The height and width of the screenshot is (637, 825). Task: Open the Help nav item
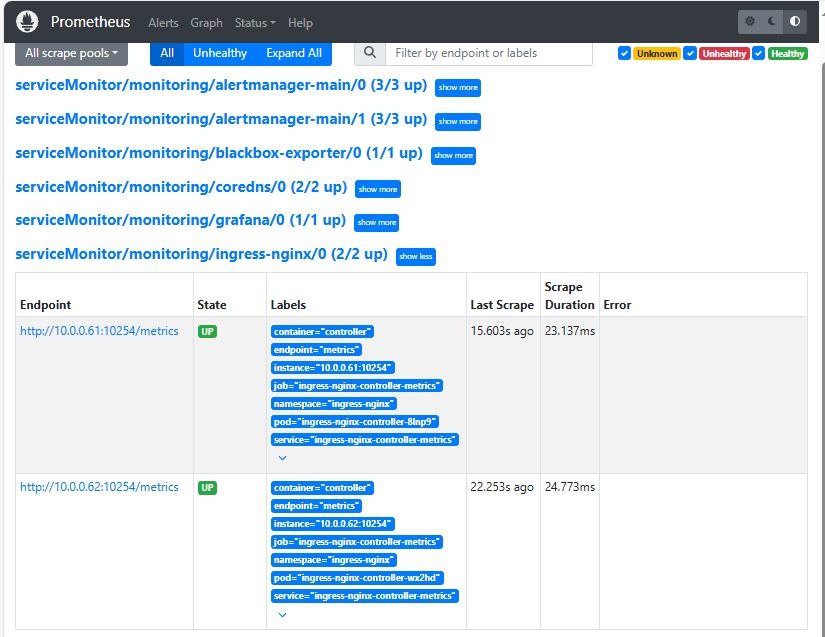[x=300, y=23]
